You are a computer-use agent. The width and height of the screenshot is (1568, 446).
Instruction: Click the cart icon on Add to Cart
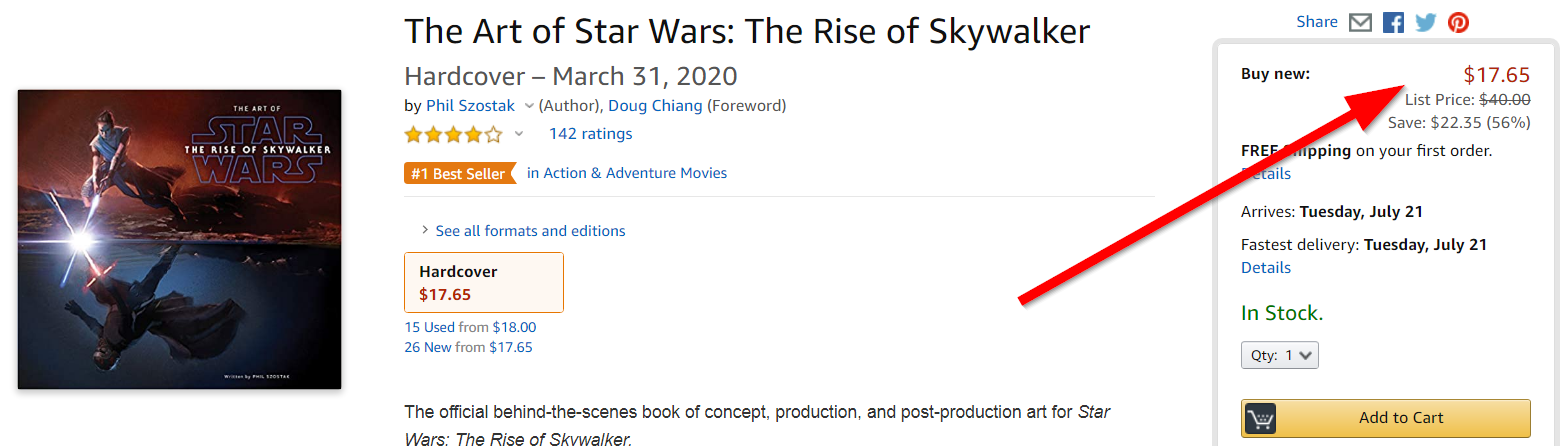click(1259, 418)
